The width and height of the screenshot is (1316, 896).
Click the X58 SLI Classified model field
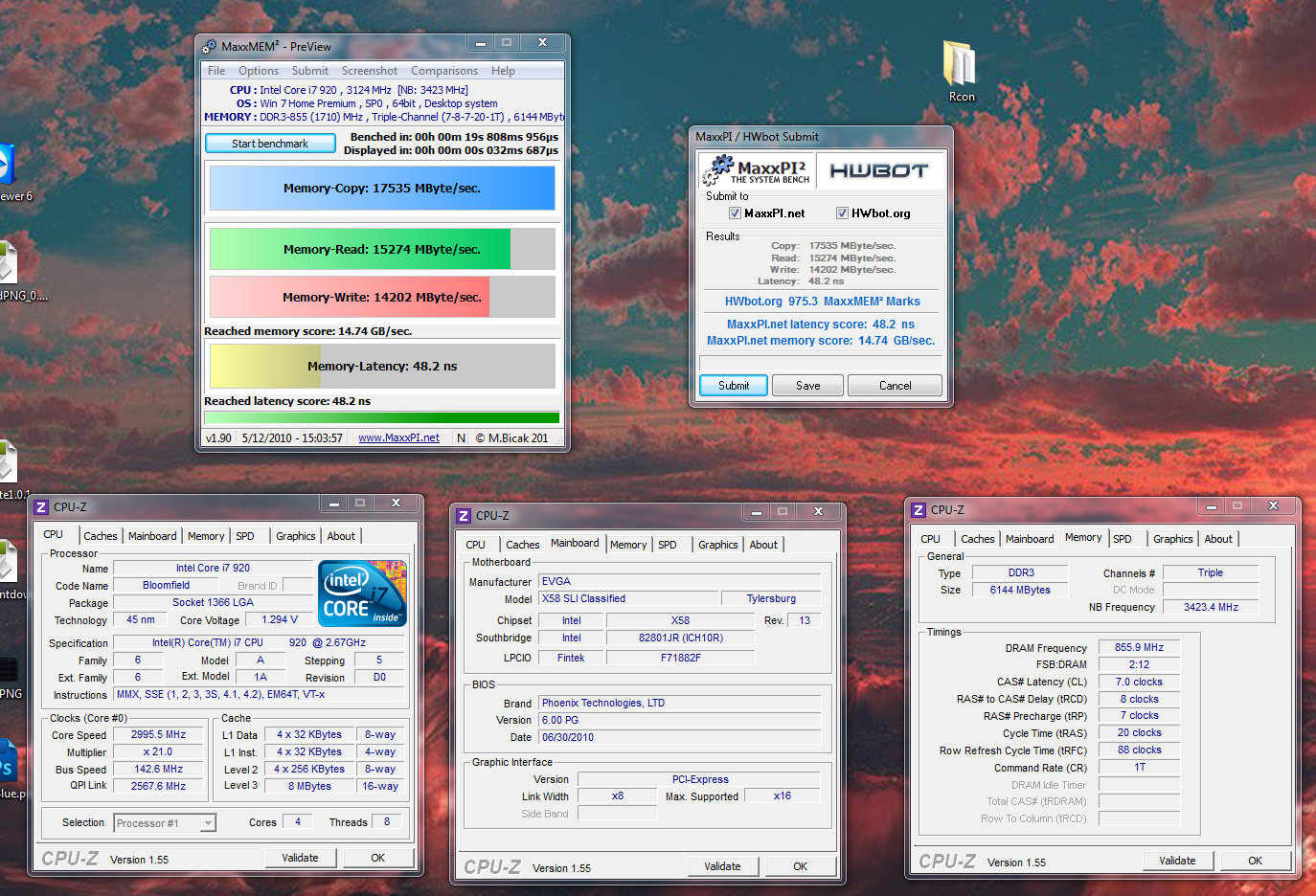628,598
